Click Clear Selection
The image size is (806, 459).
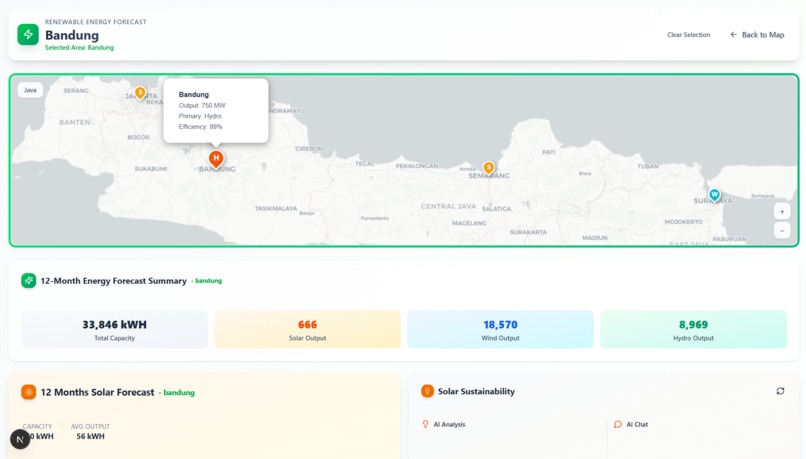[x=688, y=34]
